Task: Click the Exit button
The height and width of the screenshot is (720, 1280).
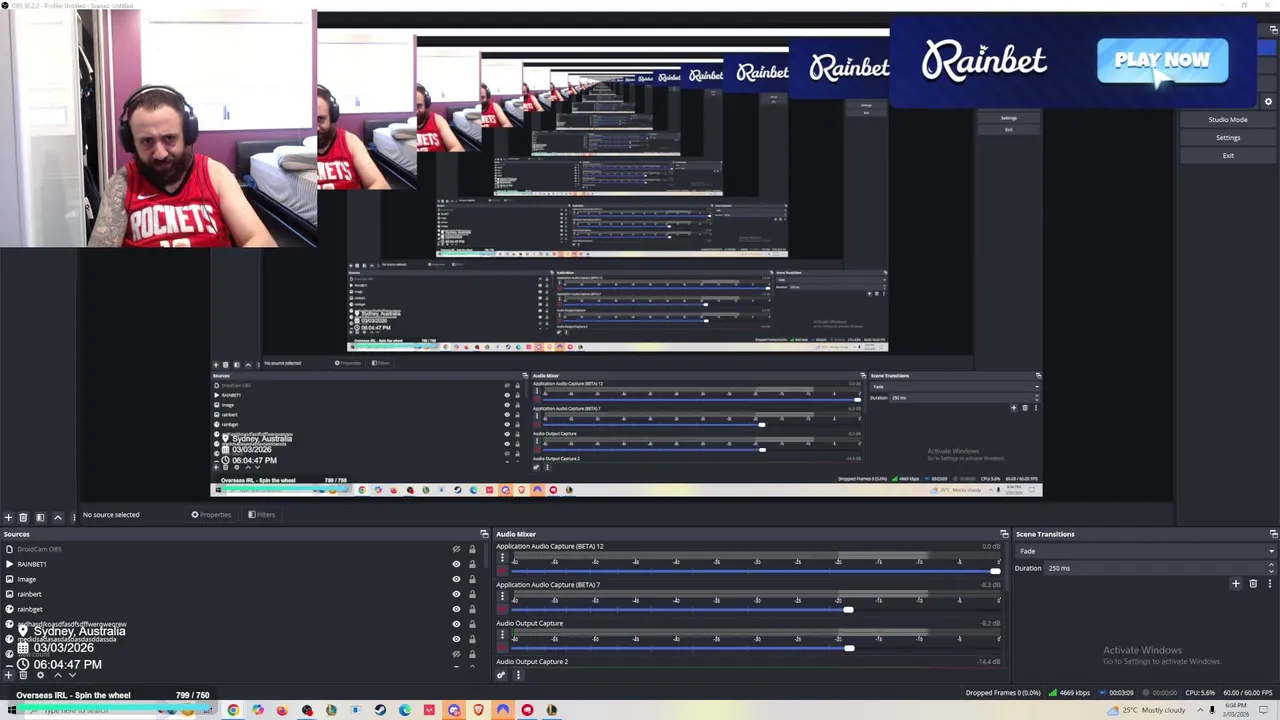Action: pyautogui.click(x=1228, y=156)
